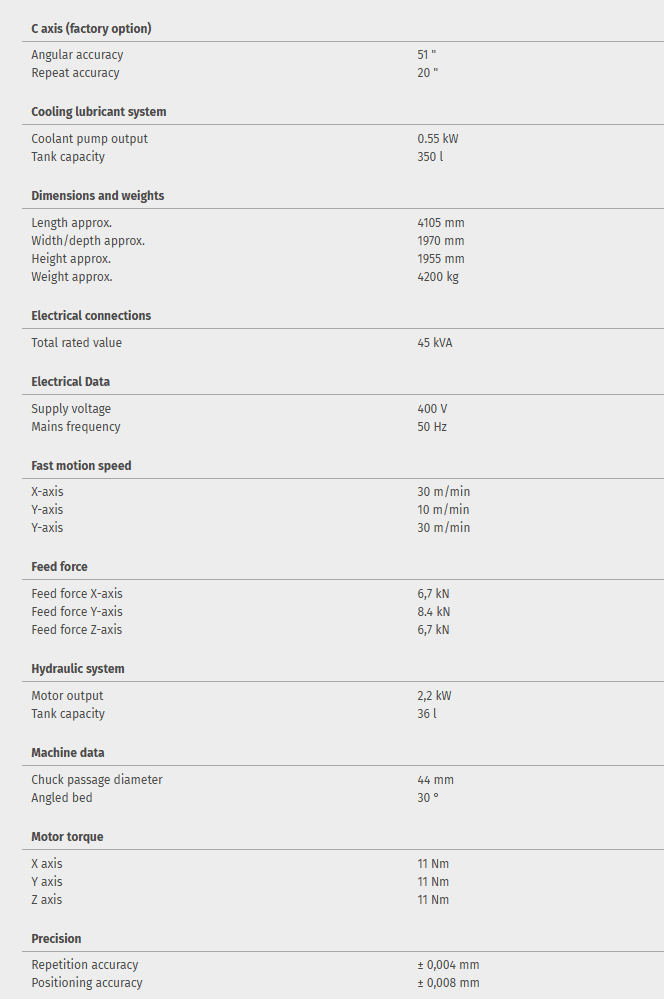Click the Repeat accuracy value 20"
Image resolution: width=664 pixels, height=999 pixels.
tap(427, 73)
